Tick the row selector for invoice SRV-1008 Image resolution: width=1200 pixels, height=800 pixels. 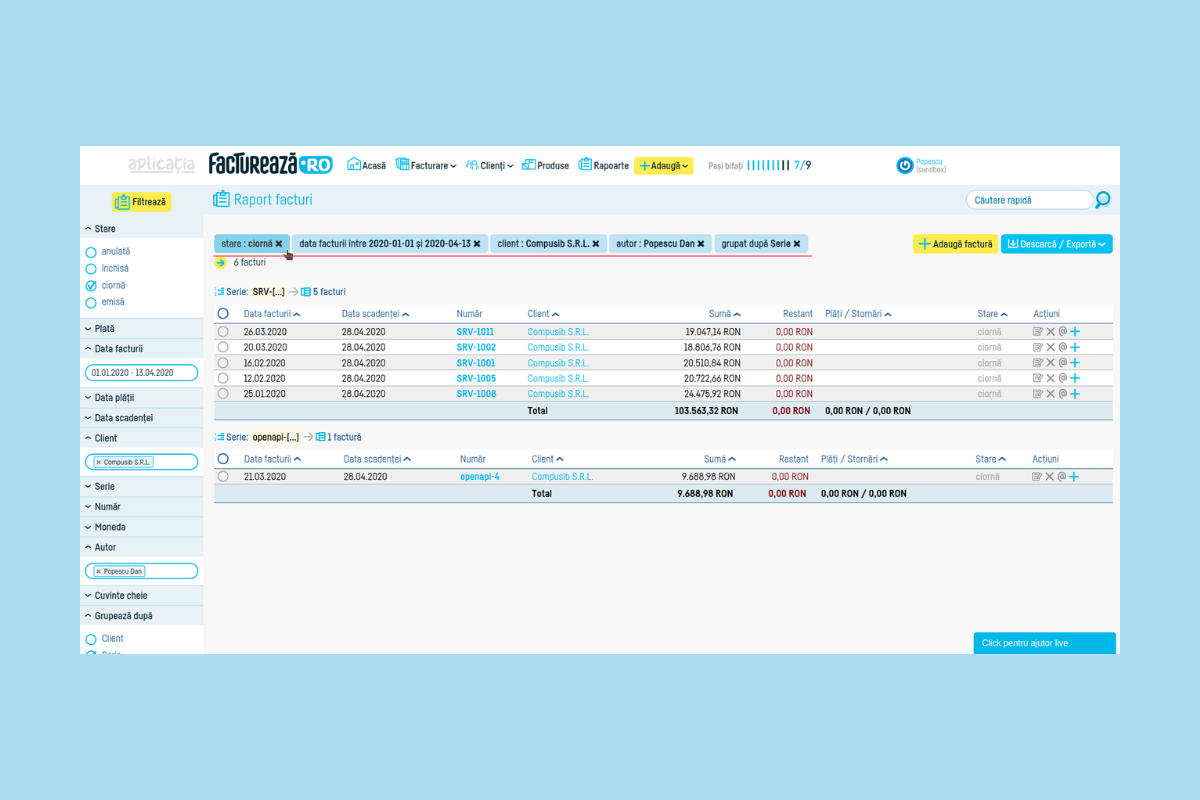pos(223,394)
